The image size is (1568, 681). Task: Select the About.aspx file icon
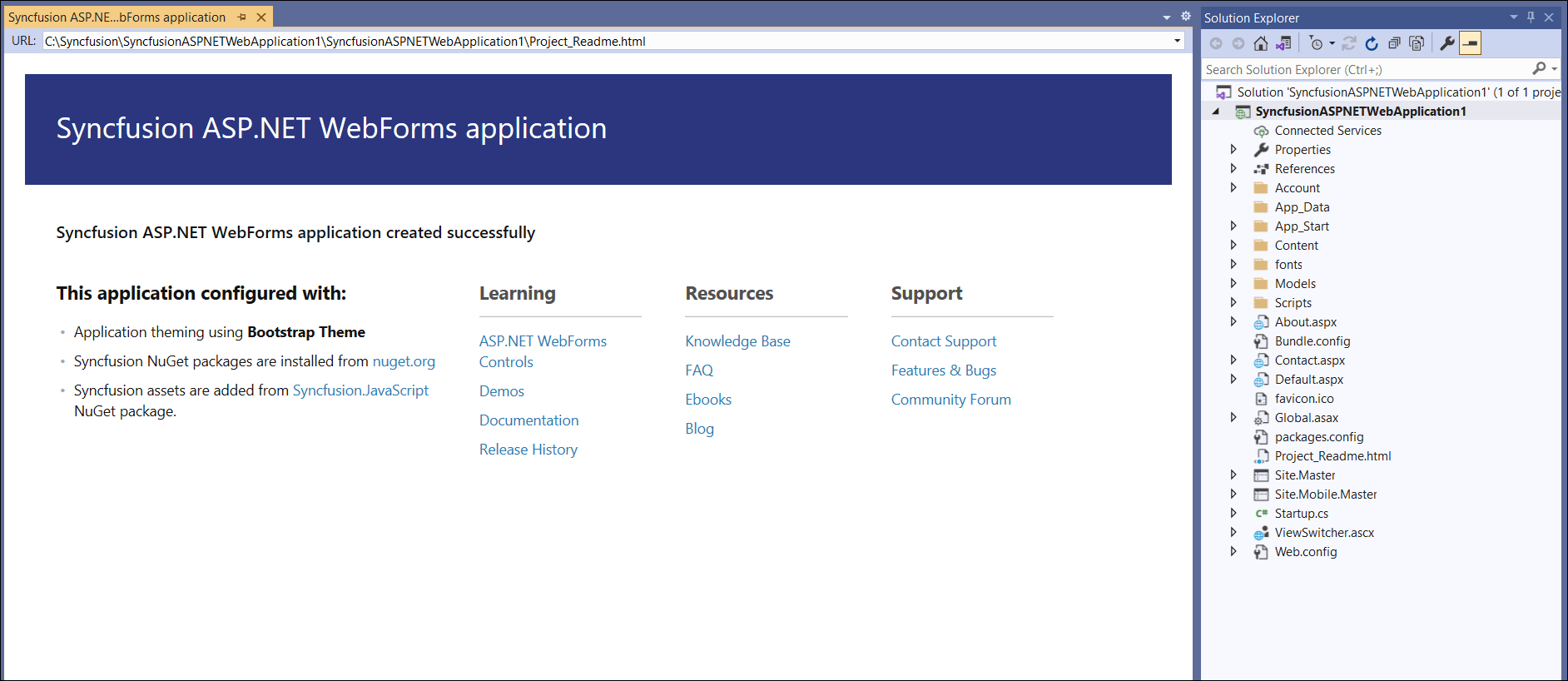click(1261, 322)
